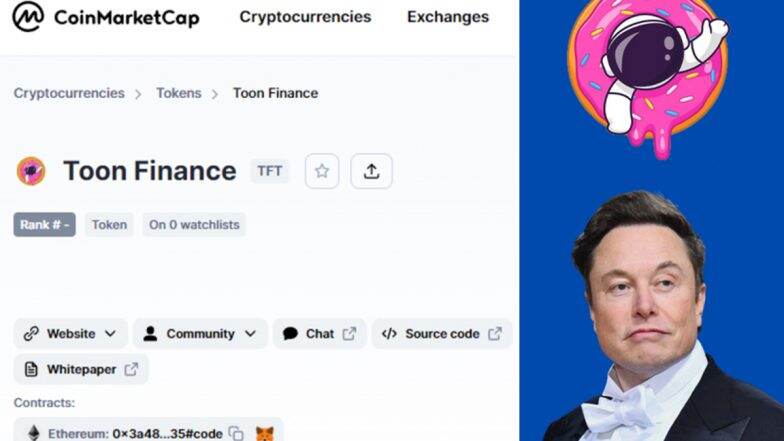Open Chat external link icon

coord(350,334)
